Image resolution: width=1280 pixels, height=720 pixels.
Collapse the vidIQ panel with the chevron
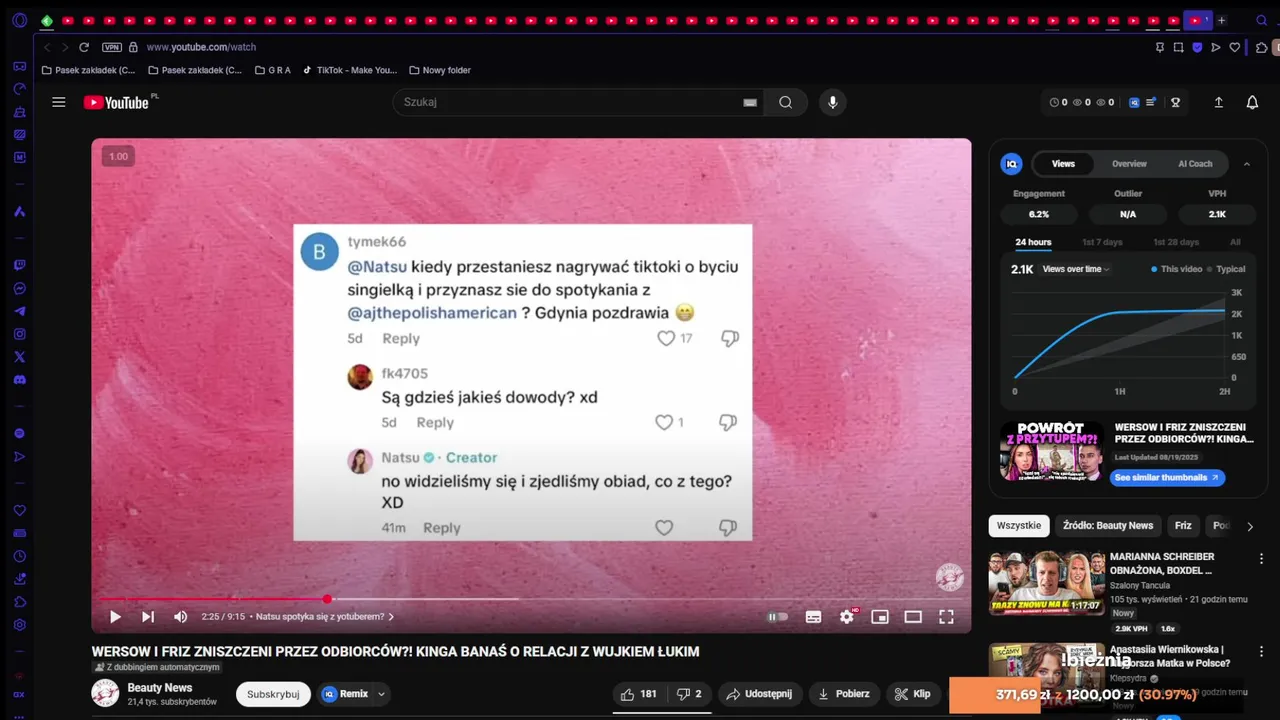point(1247,164)
